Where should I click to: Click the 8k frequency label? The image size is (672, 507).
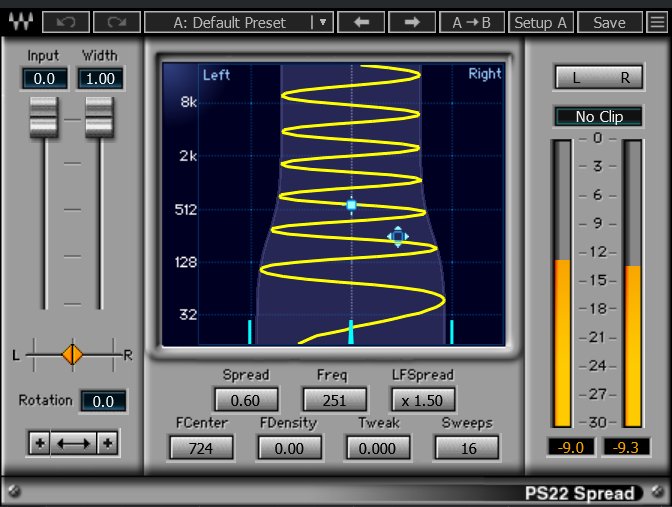[x=189, y=102]
